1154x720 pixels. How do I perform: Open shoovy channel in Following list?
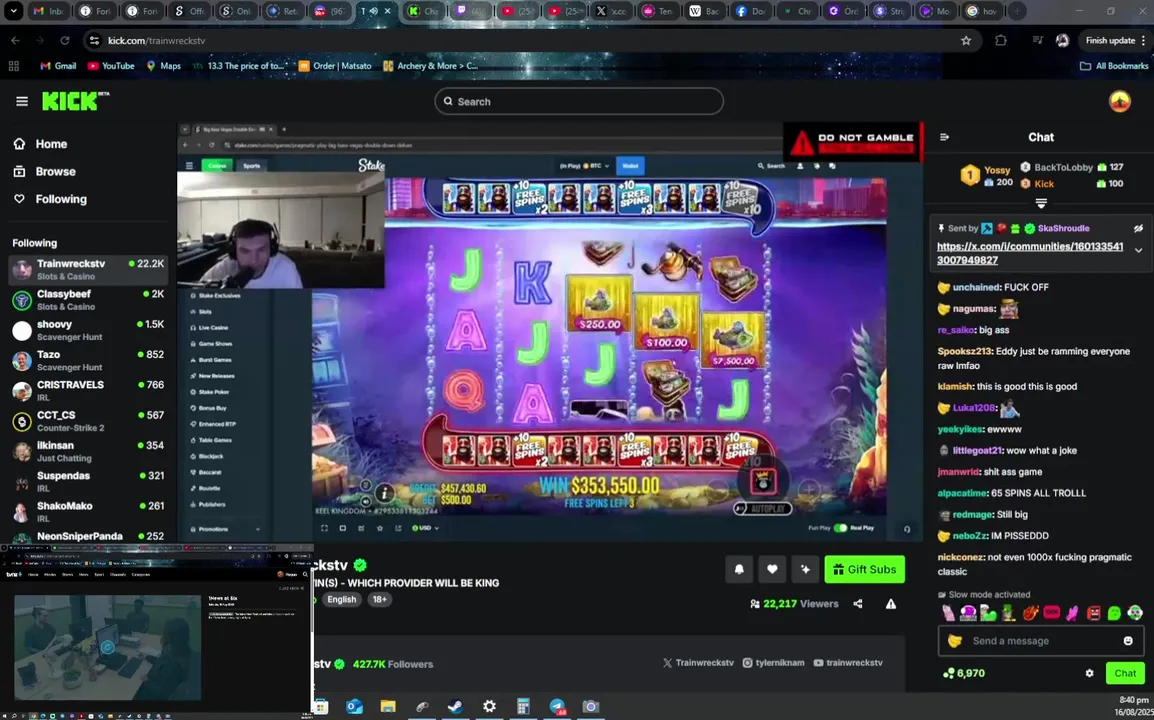[88, 331]
